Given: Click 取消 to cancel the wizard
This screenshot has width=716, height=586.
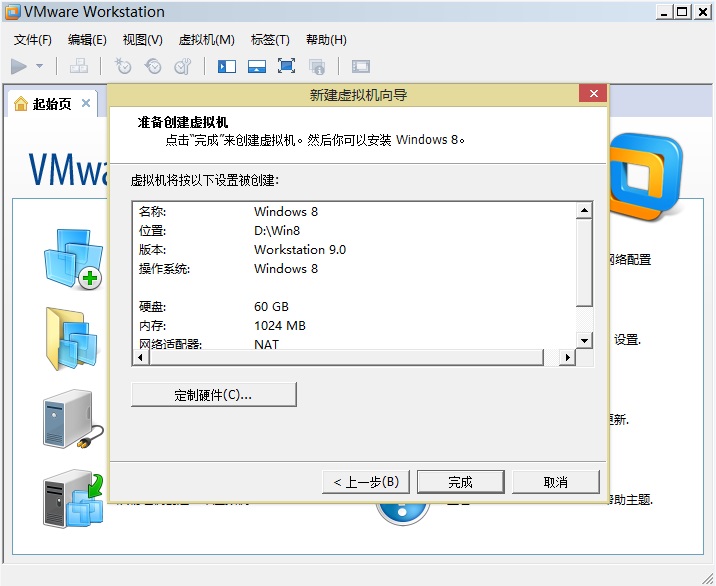Looking at the screenshot, I should point(556,482).
